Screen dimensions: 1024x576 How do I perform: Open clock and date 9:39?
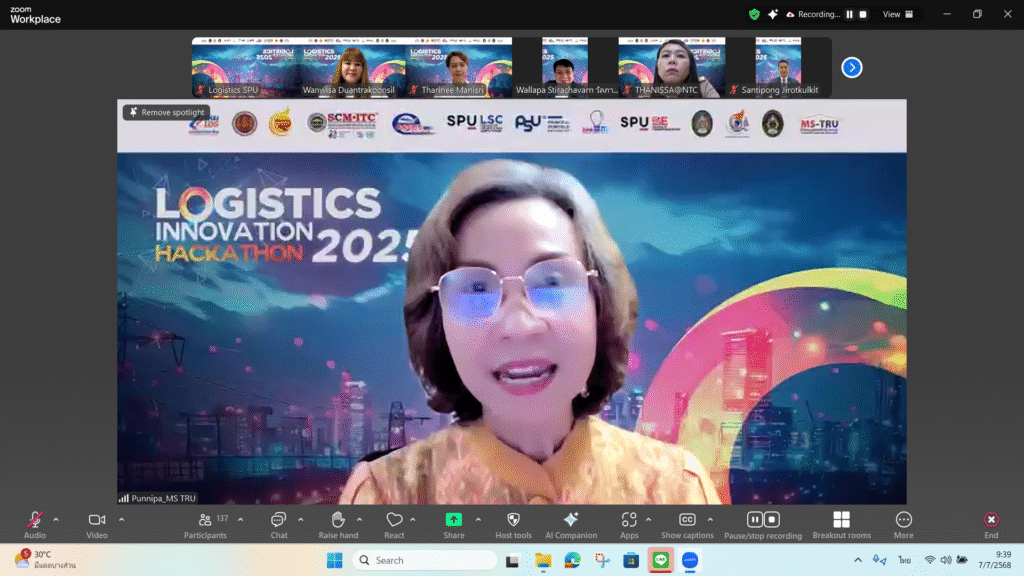tap(994, 560)
